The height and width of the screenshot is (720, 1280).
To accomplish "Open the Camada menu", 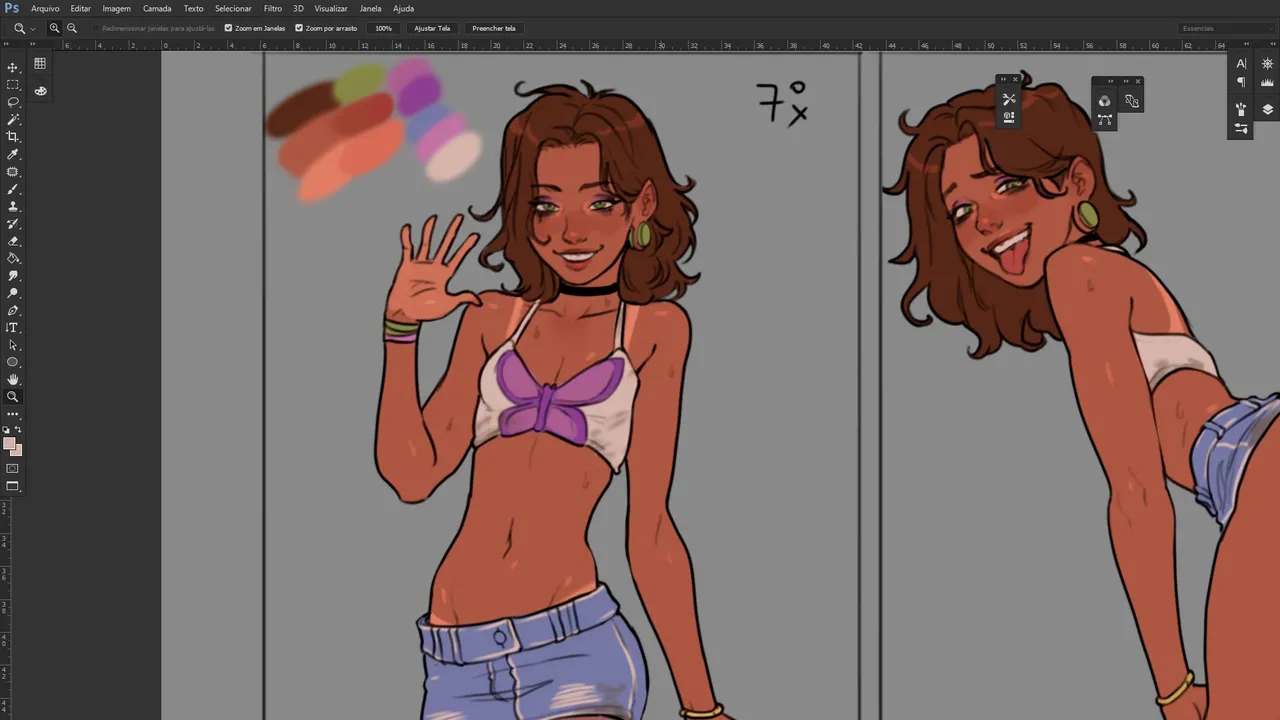I will [x=157, y=8].
